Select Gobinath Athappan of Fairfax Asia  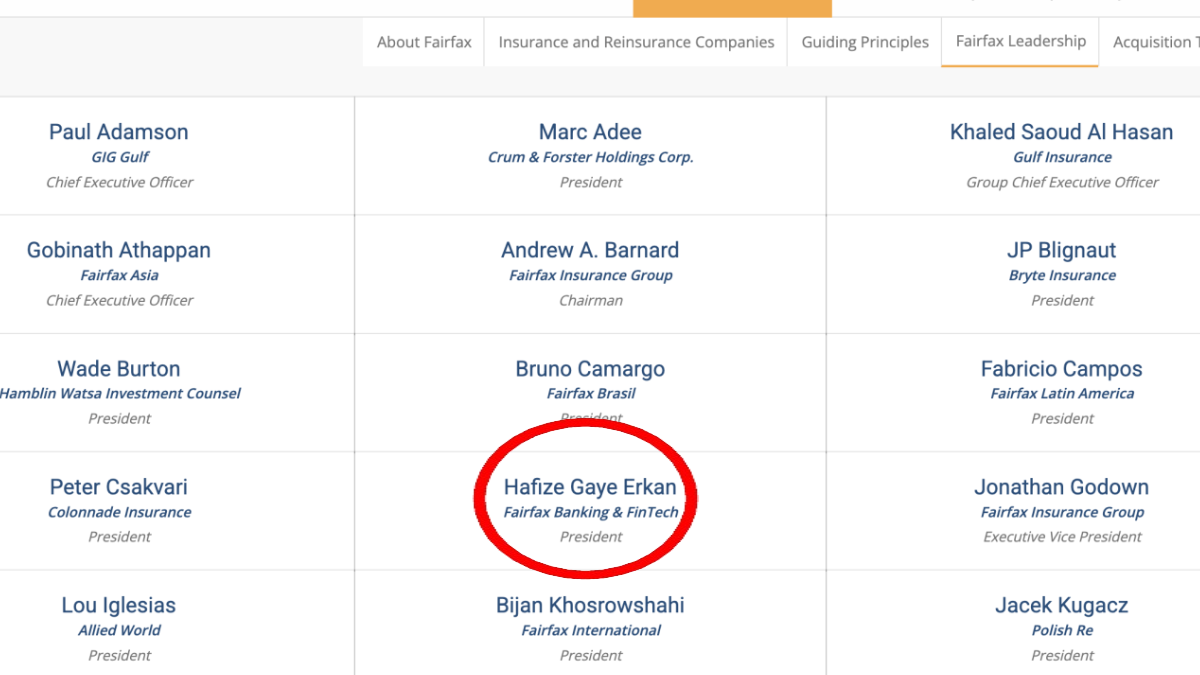click(119, 250)
